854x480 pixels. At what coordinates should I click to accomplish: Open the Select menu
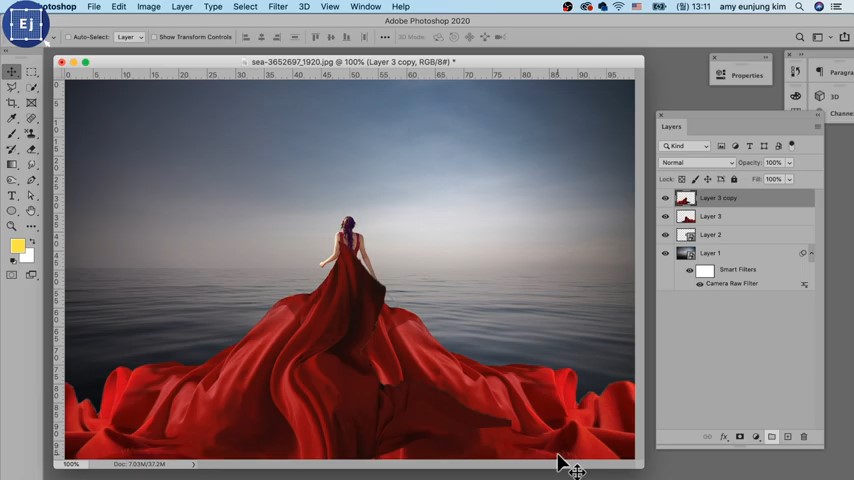tap(245, 7)
